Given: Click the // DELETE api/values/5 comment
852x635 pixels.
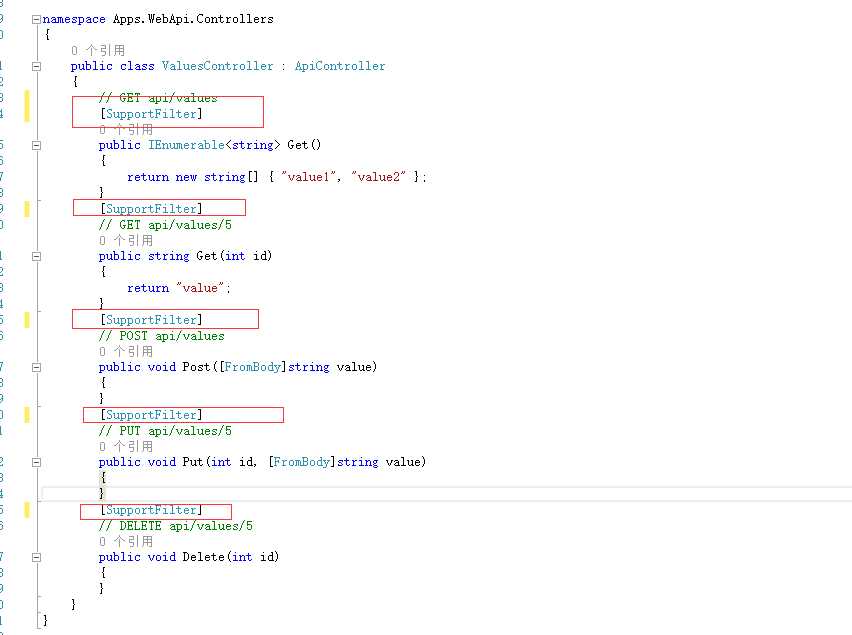Looking at the screenshot, I should [x=176, y=526].
